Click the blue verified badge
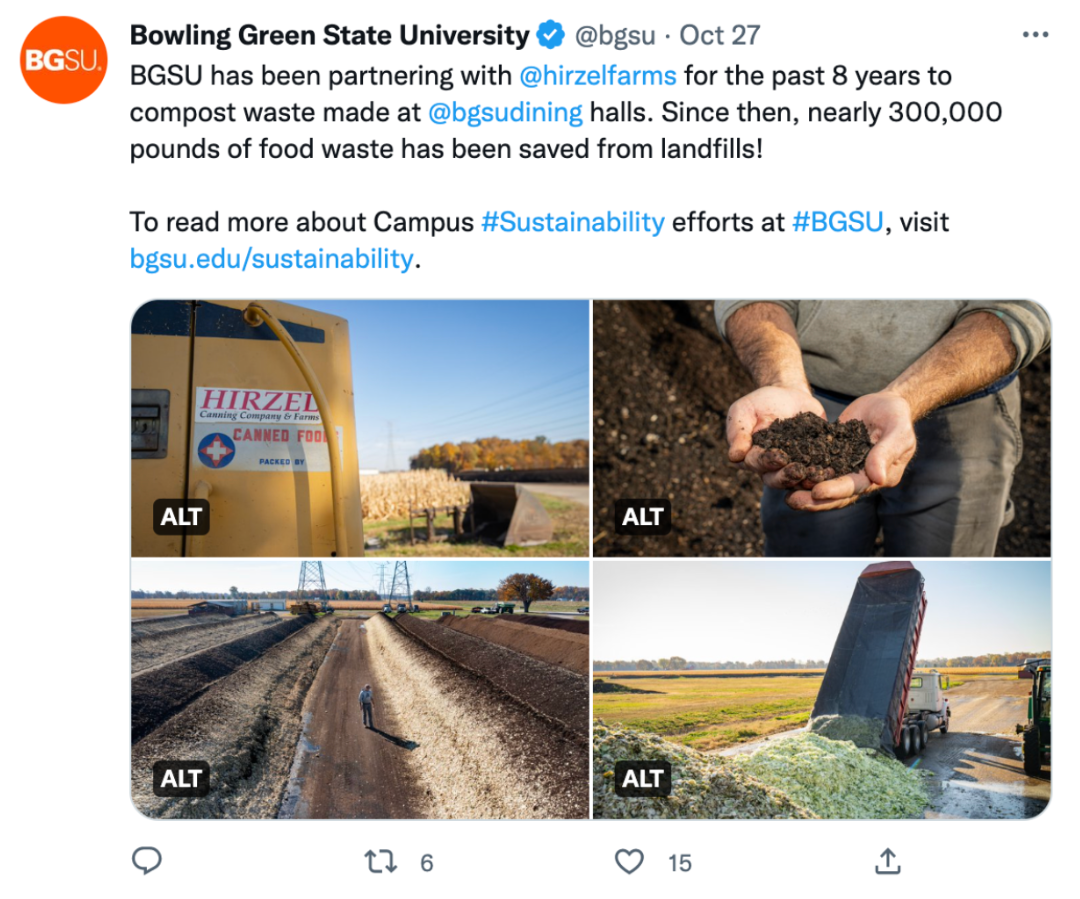The height and width of the screenshot is (899, 1080). [551, 36]
